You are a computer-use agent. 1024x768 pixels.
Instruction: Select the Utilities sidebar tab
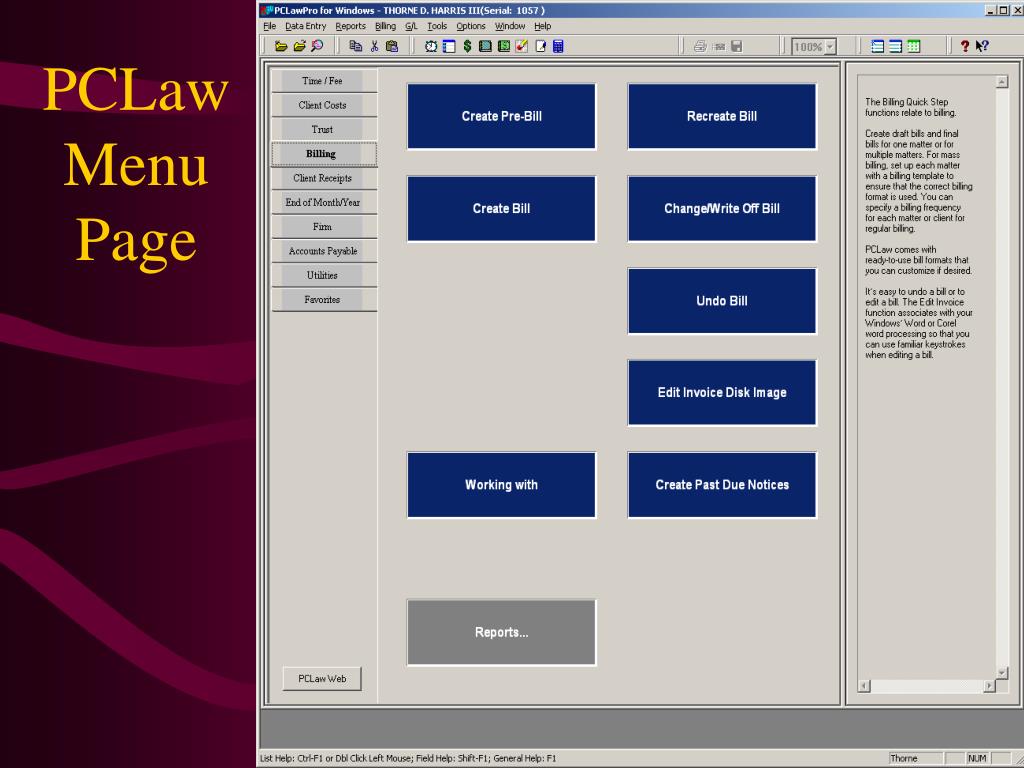tap(324, 276)
